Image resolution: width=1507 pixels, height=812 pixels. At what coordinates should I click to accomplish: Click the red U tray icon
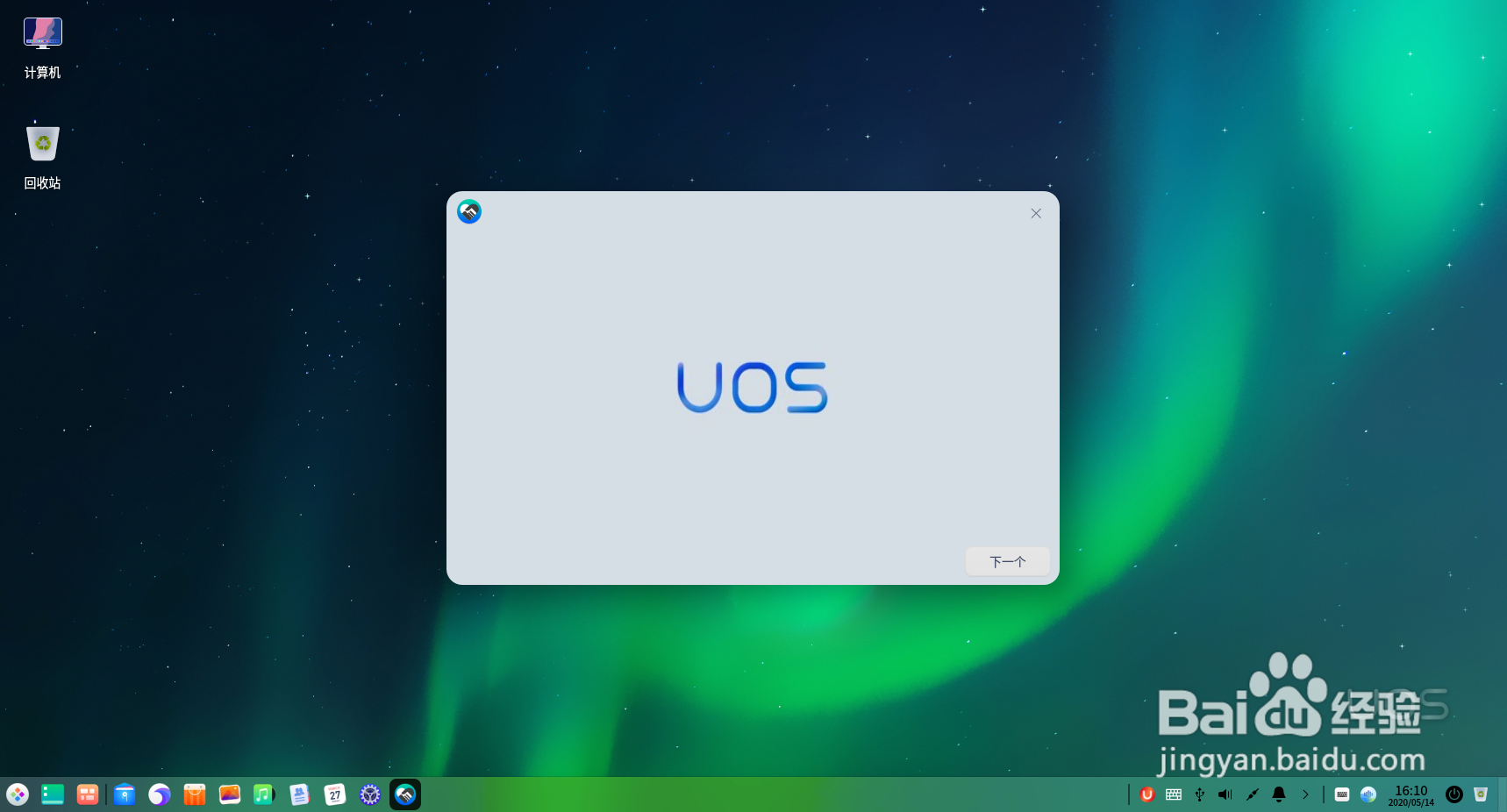click(1147, 794)
